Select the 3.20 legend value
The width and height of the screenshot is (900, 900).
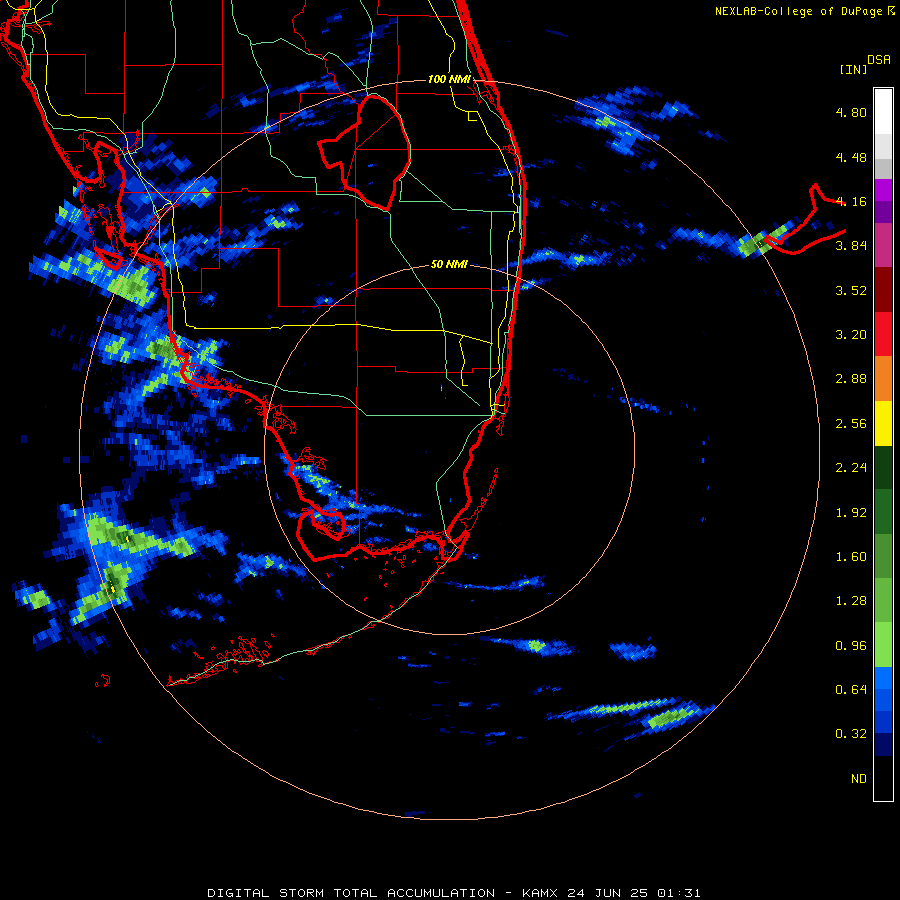point(851,335)
